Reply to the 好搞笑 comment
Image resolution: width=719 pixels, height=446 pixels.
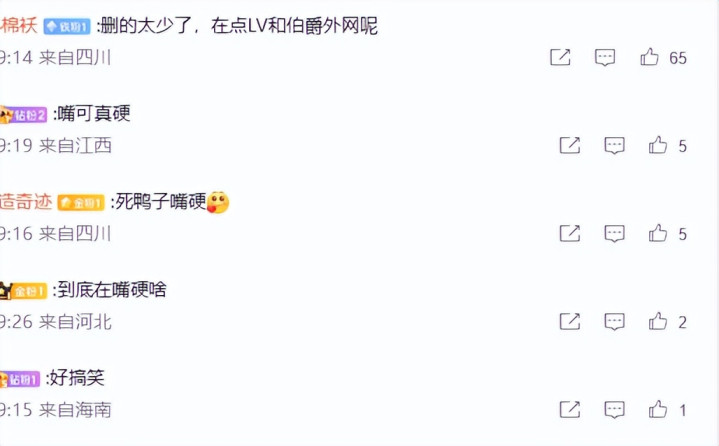pos(614,410)
